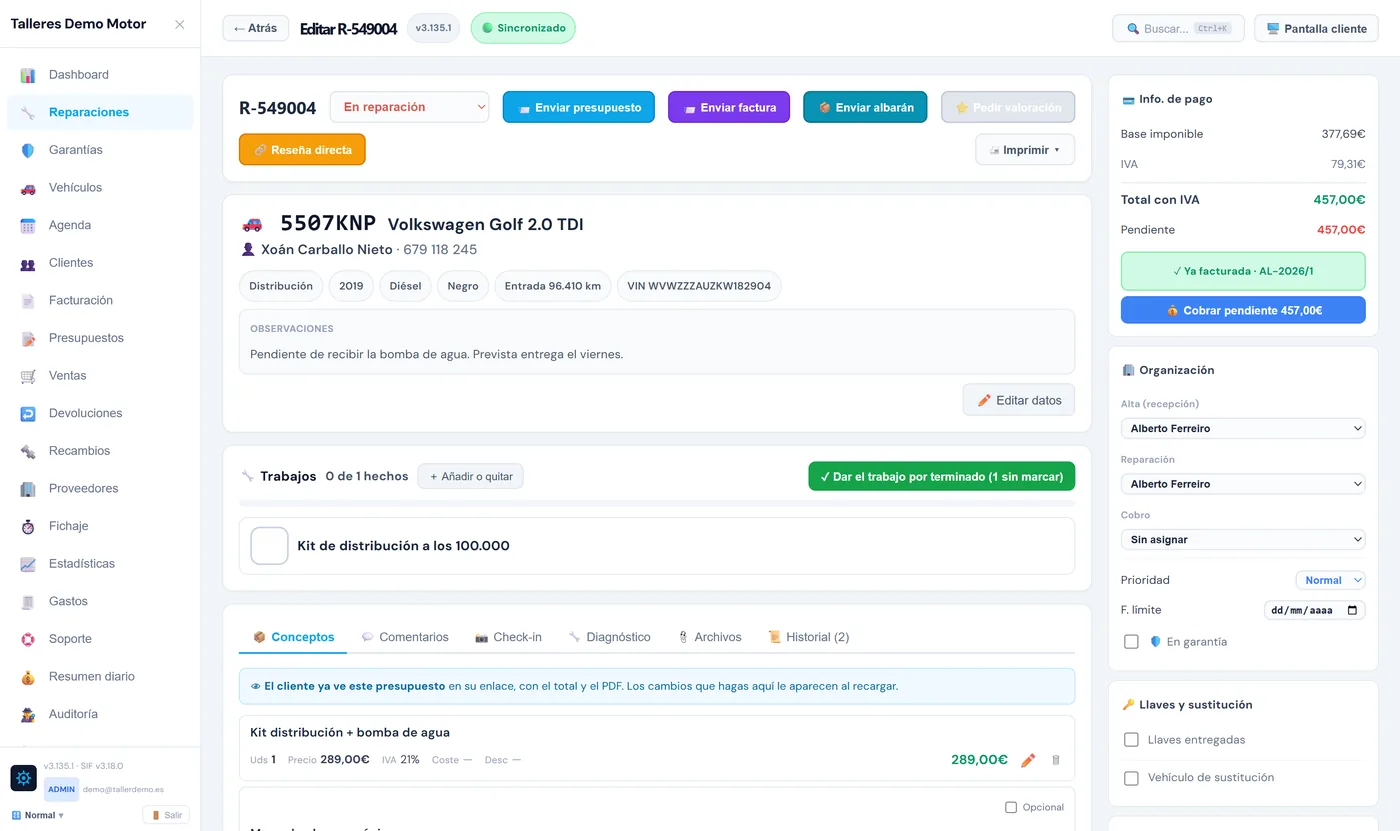The image size is (1400, 831).
Task: Tick the Llaves entregadas checkbox
Action: click(1131, 740)
